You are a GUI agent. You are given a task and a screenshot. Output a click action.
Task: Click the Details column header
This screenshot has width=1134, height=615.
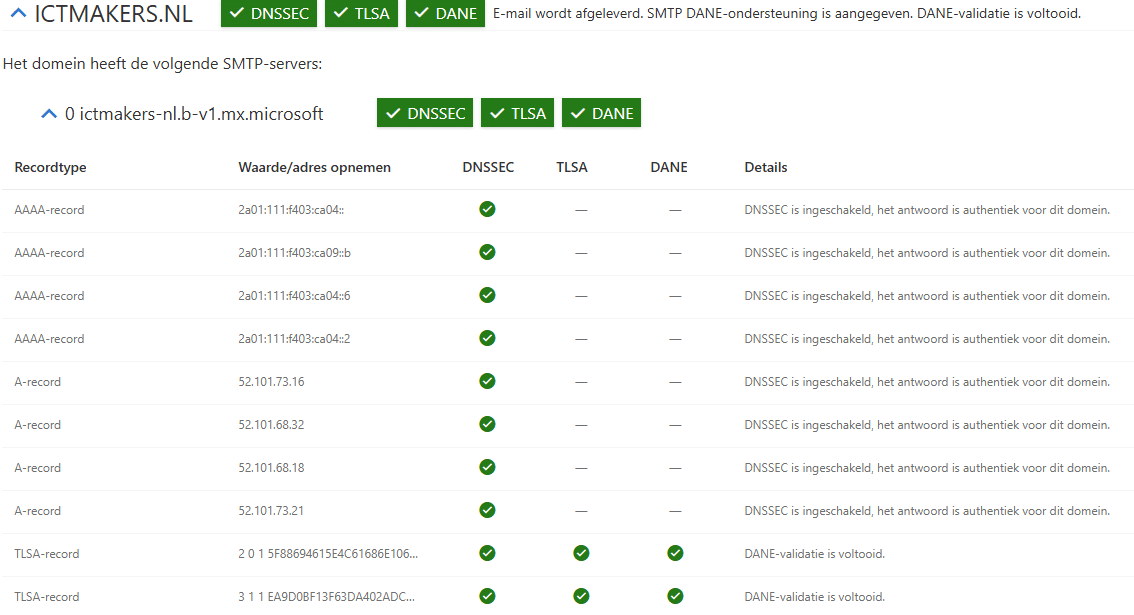coord(765,167)
